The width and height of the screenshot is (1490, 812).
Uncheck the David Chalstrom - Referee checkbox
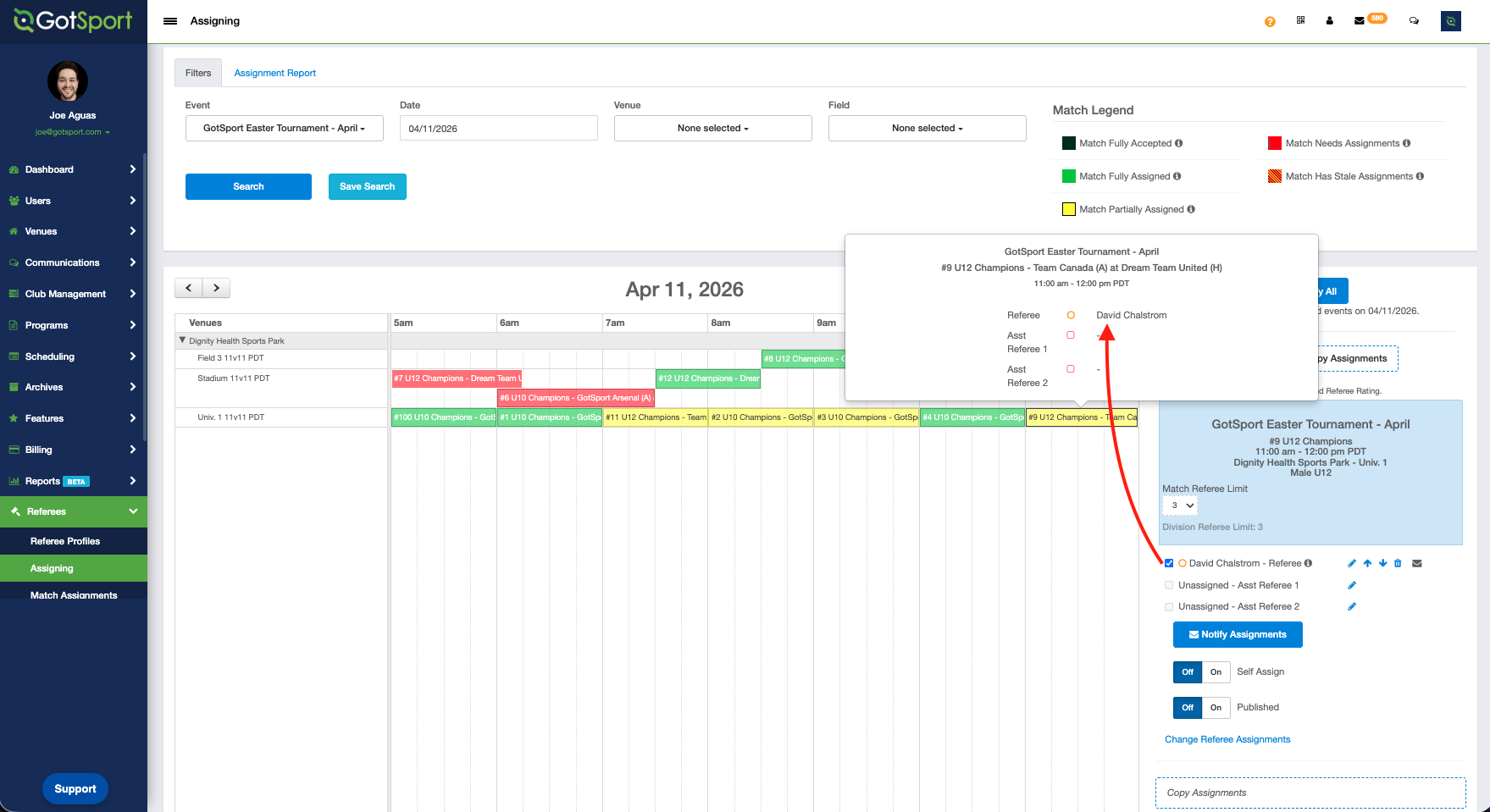click(x=1169, y=563)
